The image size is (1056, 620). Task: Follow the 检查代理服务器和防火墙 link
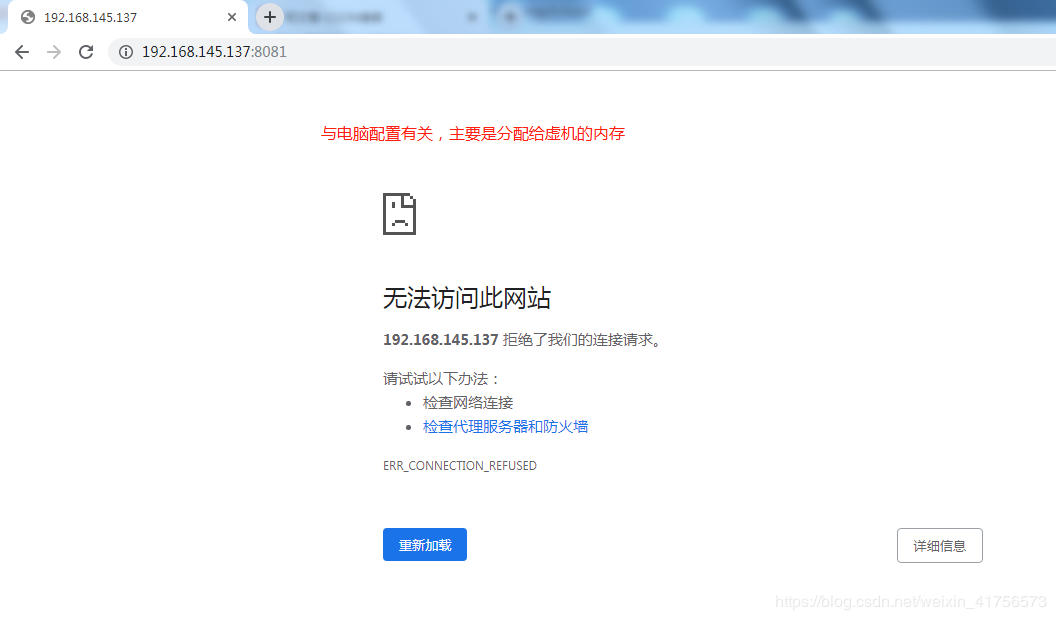506,426
